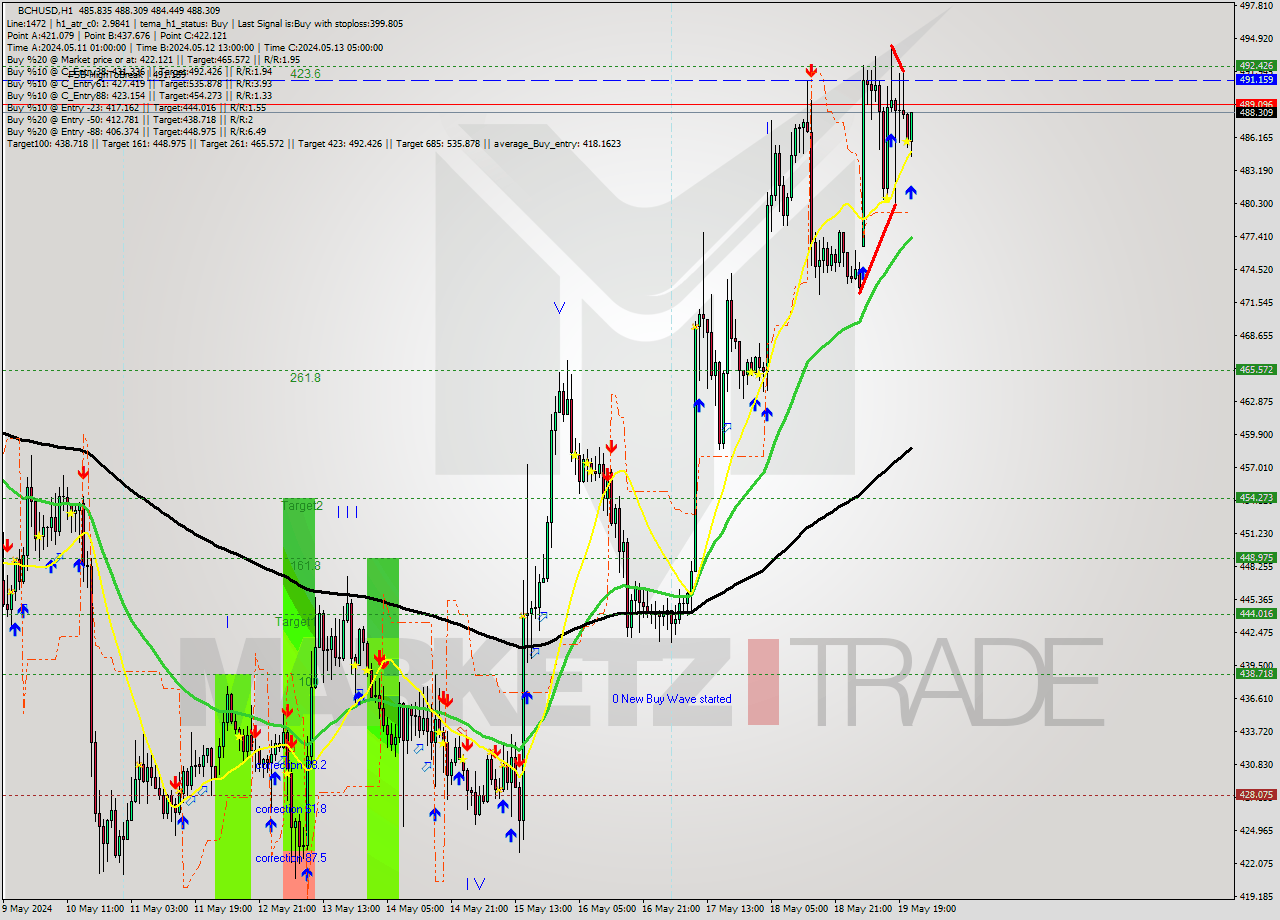Click the '11 May 19:00' time label
Image resolution: width=1280 pixels, height=920 pixels.
pos(222,909)
